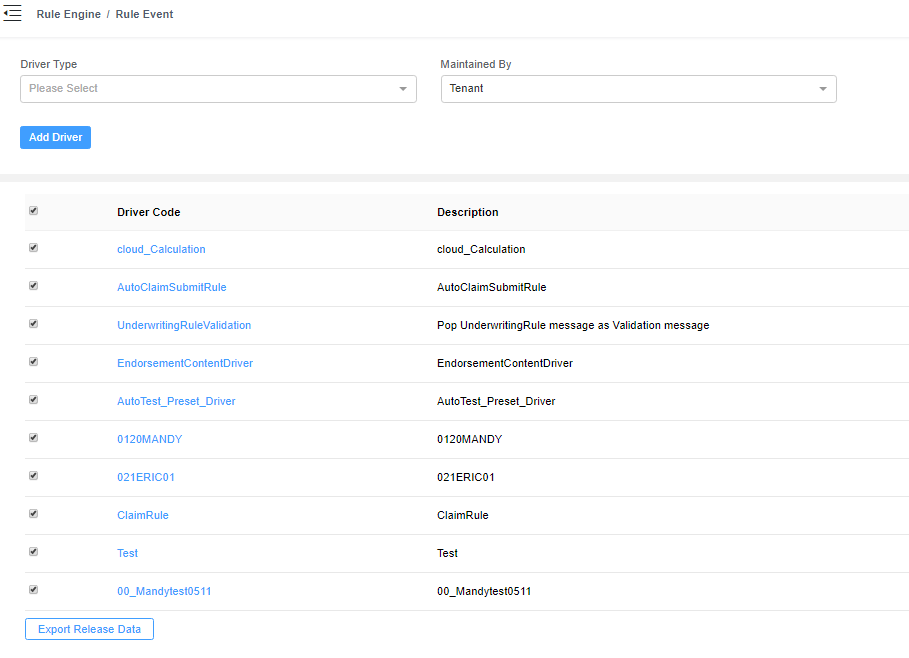The image size is (909, 658).
Task: Open the UnderwritingRuleValidation driver link
Action: [184, 325]
